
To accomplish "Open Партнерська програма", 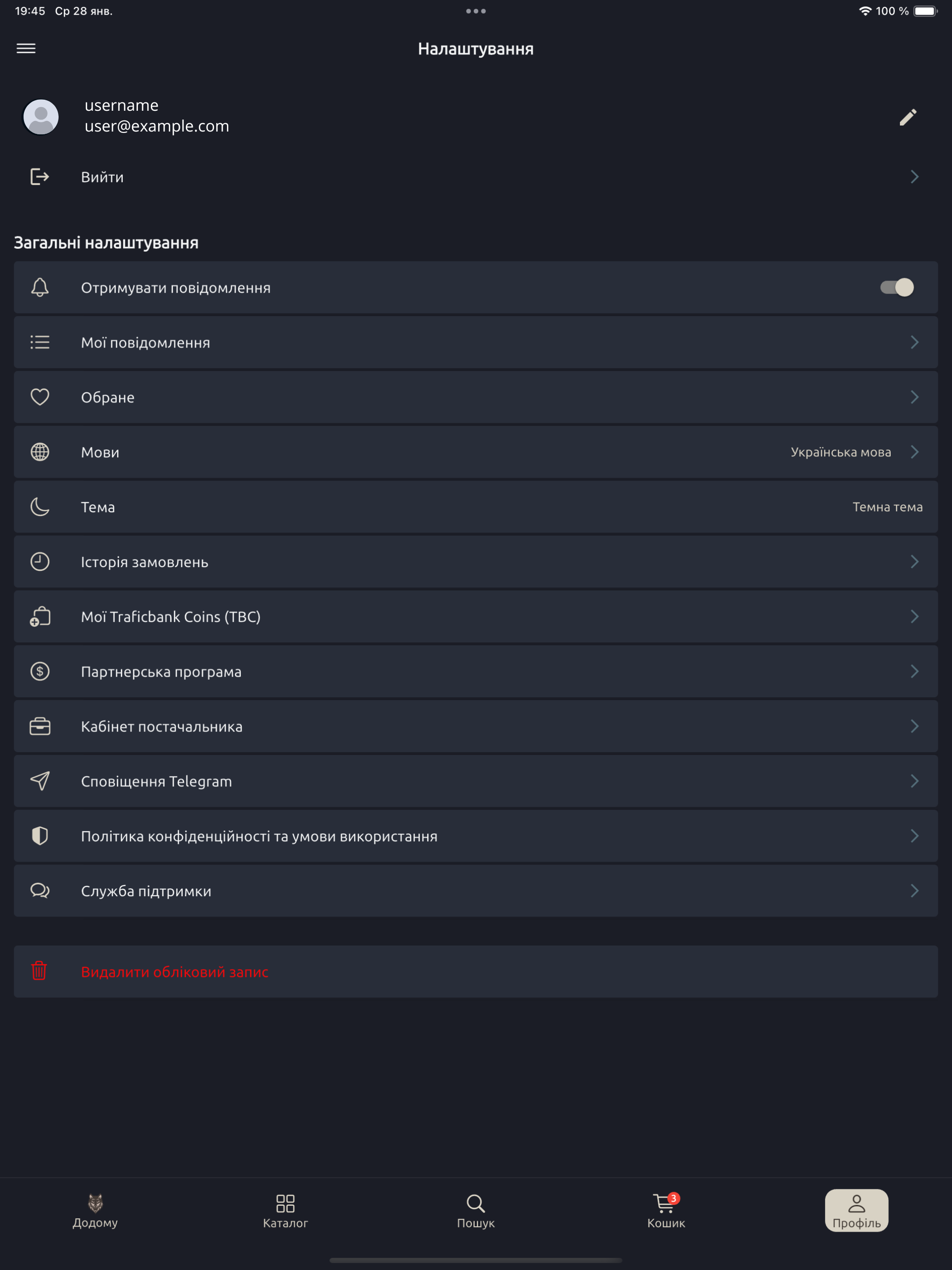I will click(x=476, y=671).
